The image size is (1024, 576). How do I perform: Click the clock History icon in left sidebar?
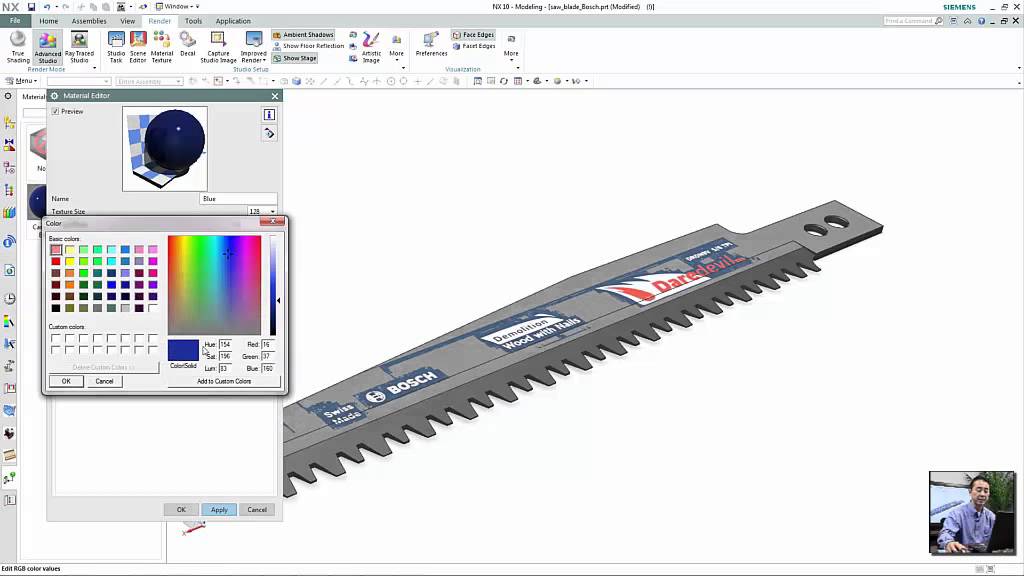pyautogui.click(x=9, y=298)
